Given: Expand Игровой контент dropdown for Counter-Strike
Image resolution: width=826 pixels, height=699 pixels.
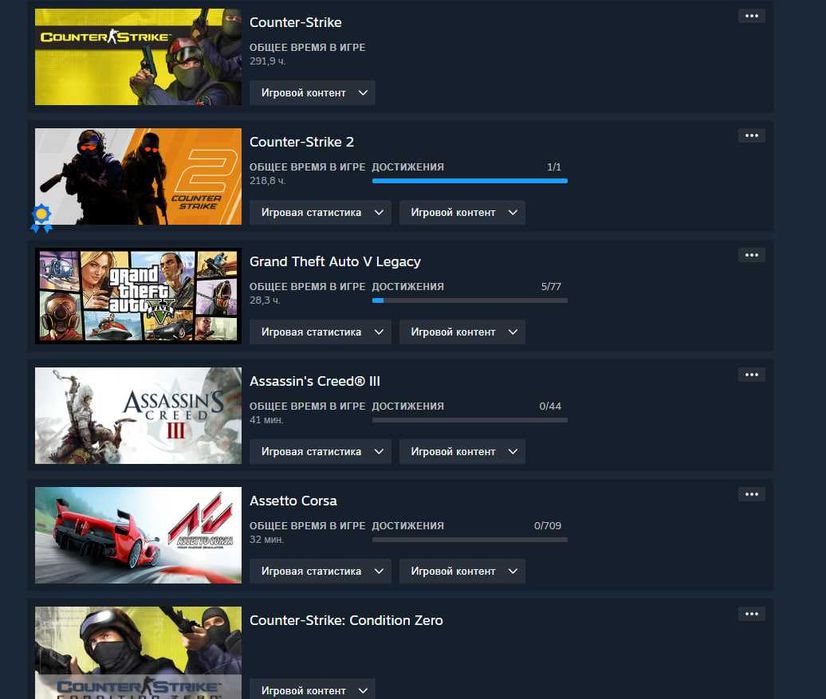Looking at the screenshot, I should (x=312, y=93).
